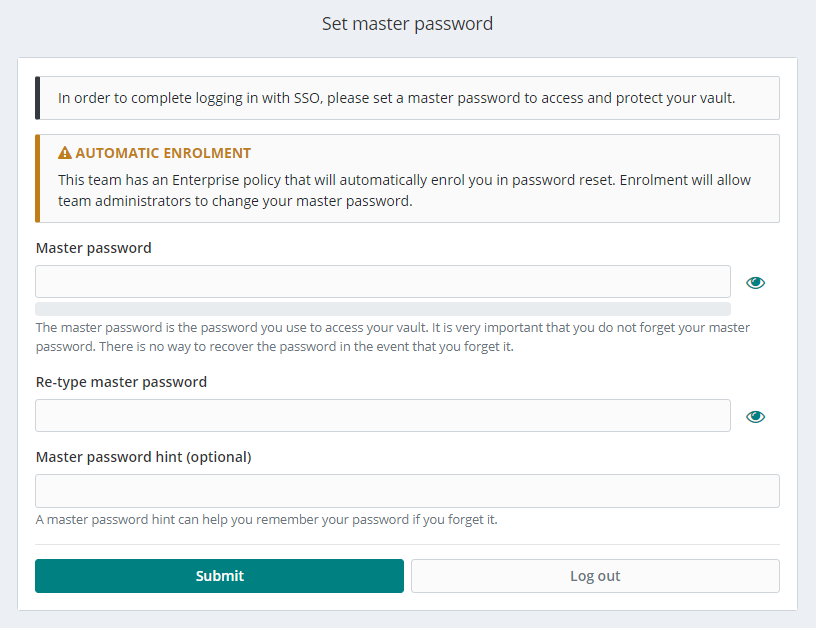Click the Master password hint field

pyautogui.click(x=407, y=491)
